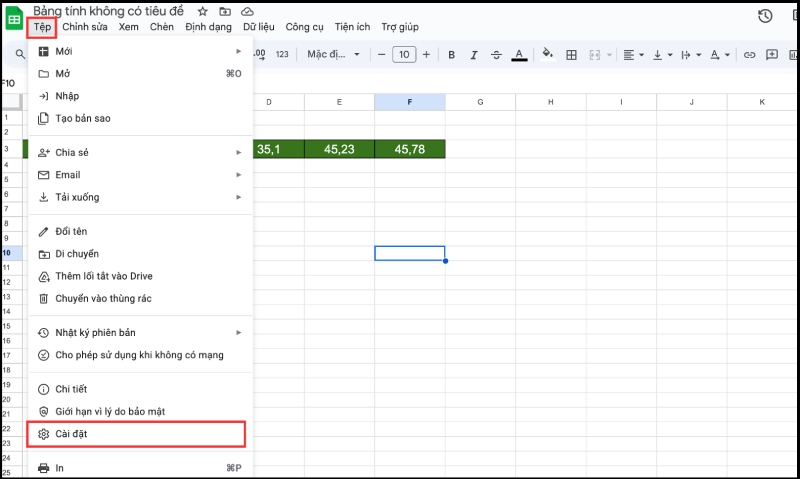The height and width of the screenshot is (479, 800).
Task: Open the Chèn menu
Action: (x=162, y=27)
